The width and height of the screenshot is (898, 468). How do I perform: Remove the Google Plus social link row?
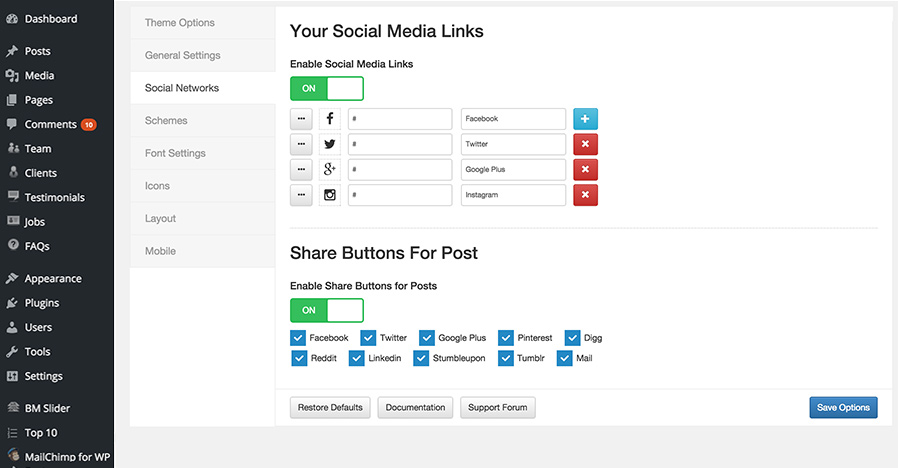(585, 170)
